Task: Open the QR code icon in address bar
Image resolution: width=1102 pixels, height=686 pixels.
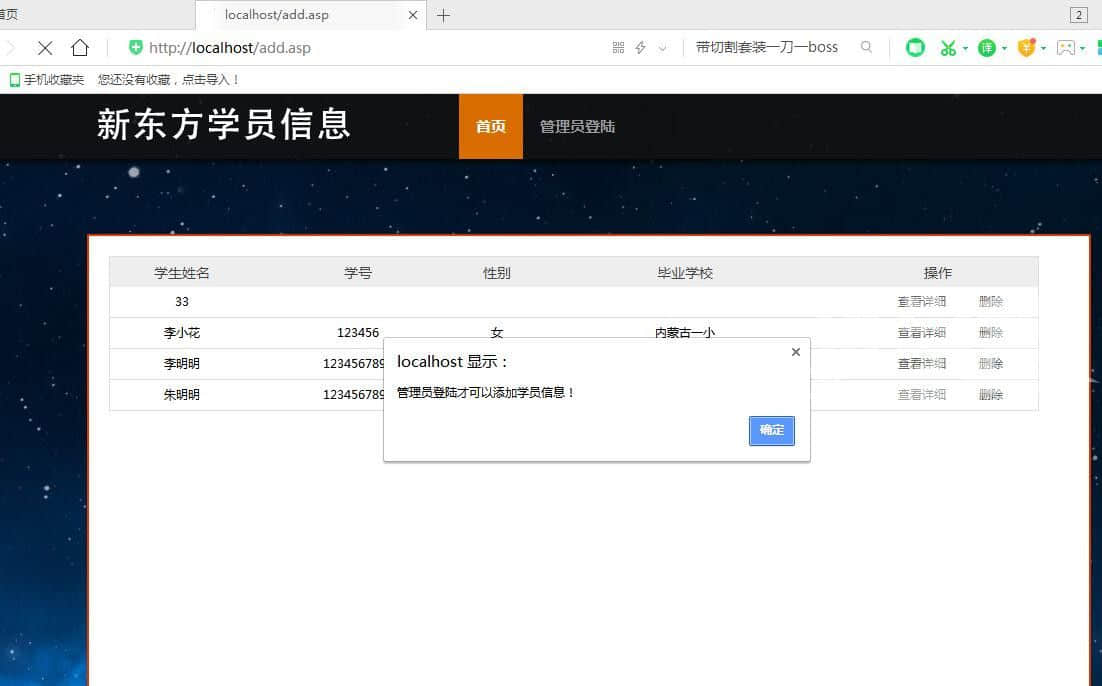Action: pos(618,47)
